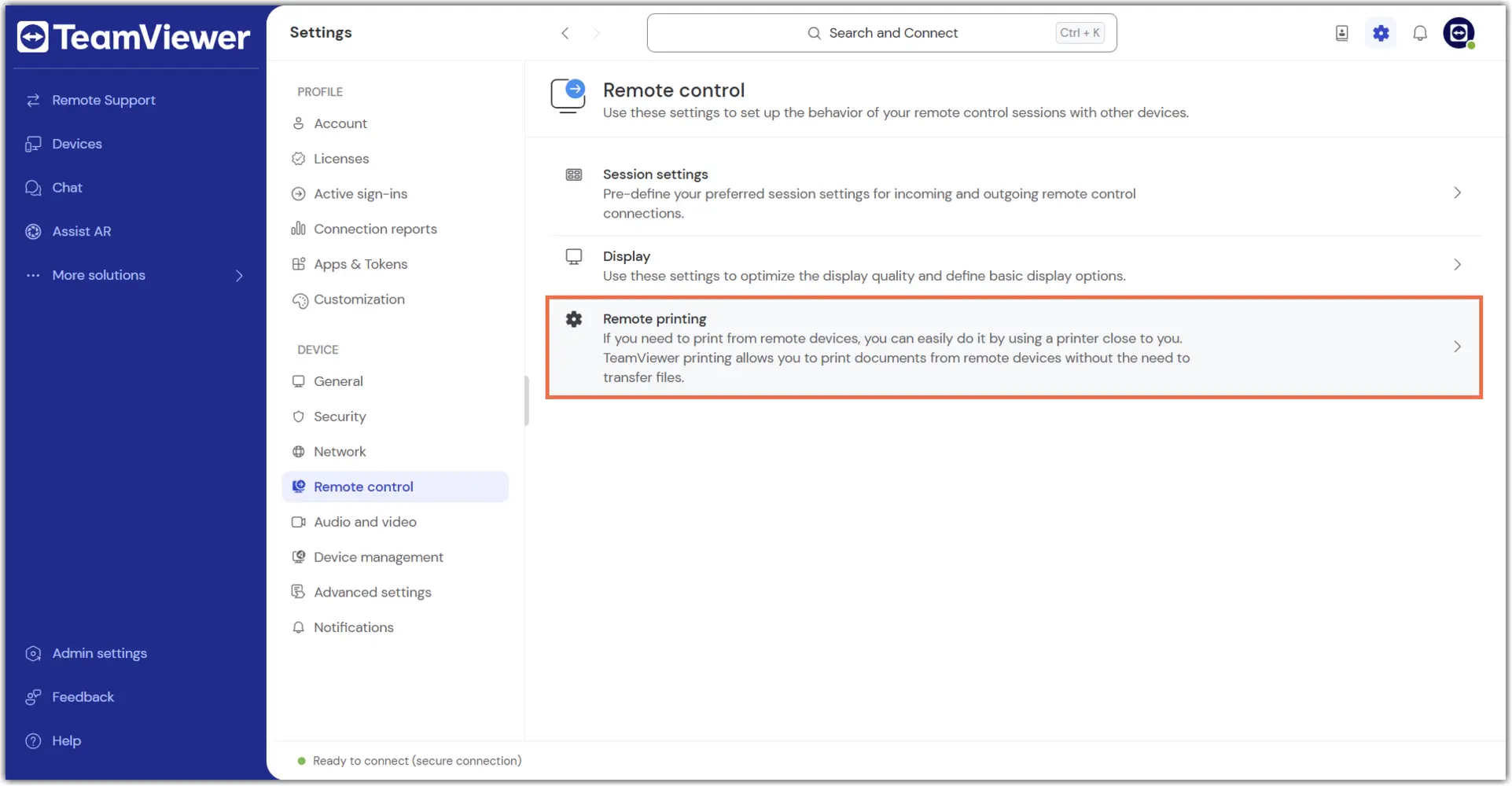Click the Display monitor icon
The image size is (1512, 786).
coord(574,257)
